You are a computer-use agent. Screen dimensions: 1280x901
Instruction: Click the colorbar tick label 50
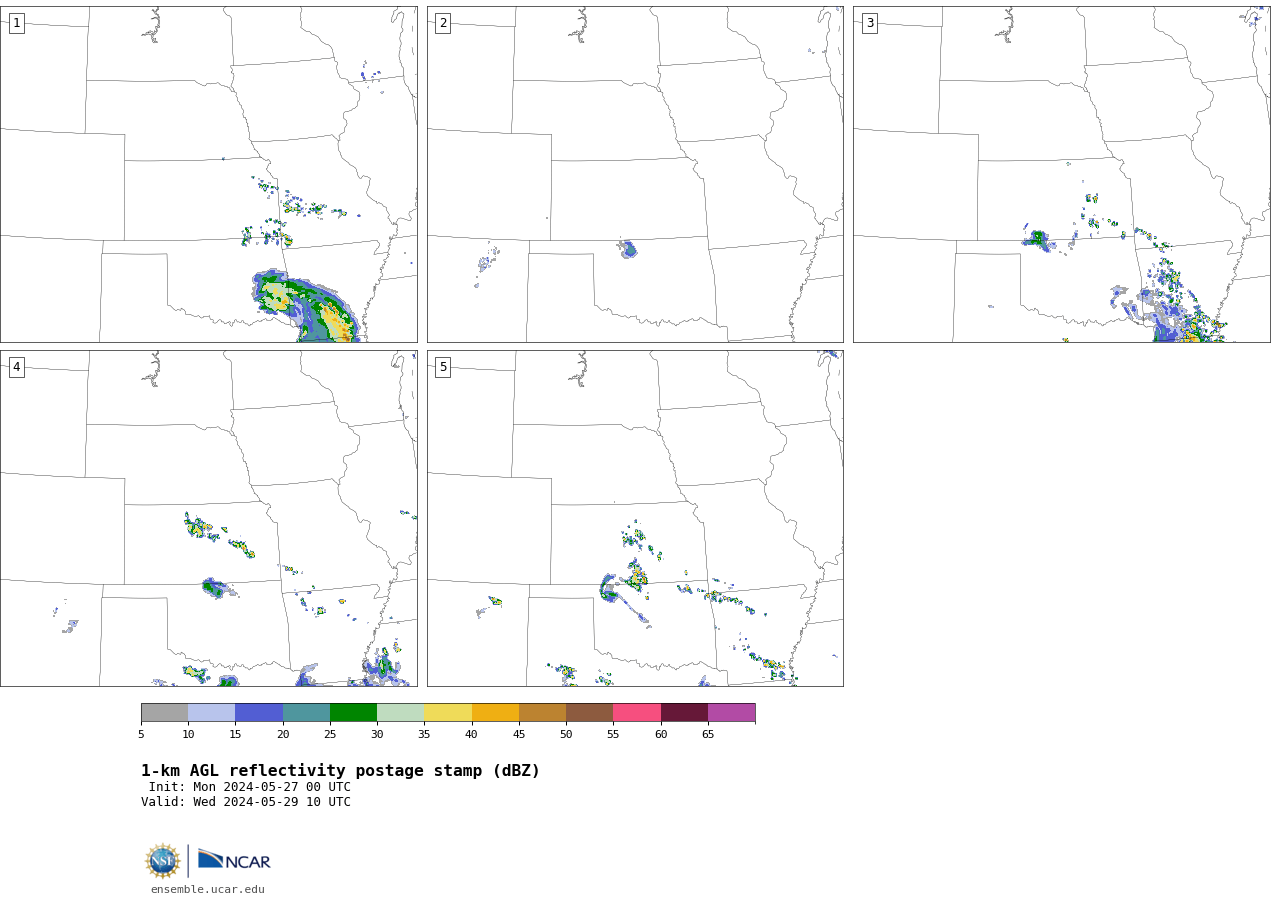(566, 734)
